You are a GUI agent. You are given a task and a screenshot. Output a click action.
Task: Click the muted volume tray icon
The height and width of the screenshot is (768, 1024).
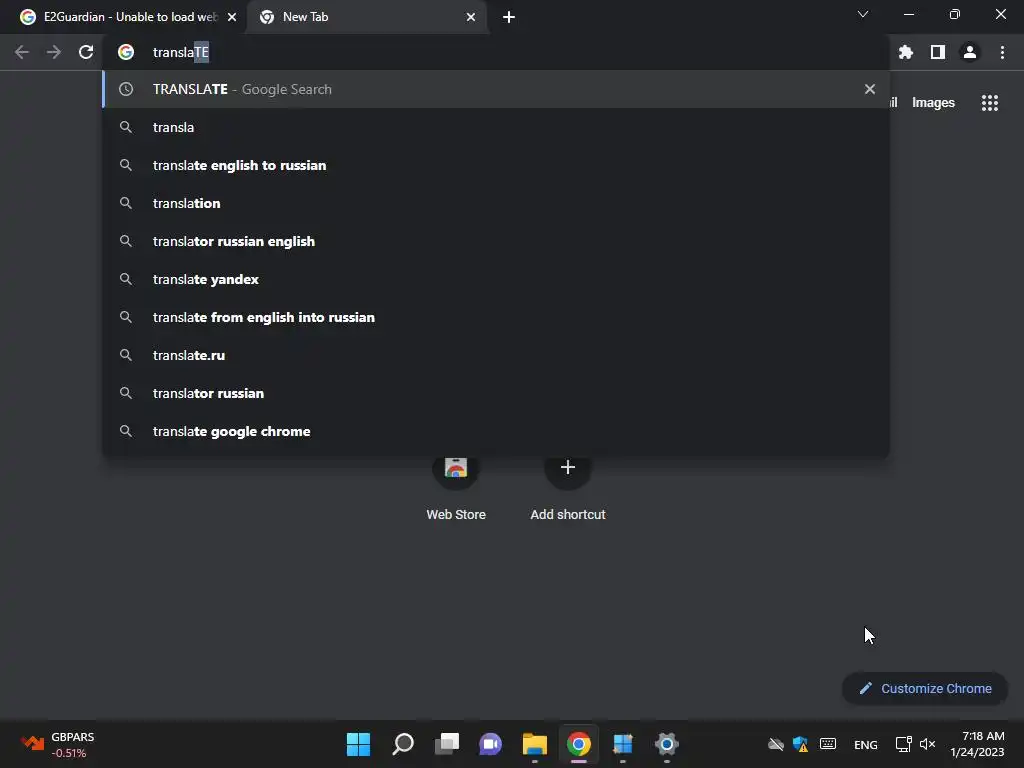point(927,744)
